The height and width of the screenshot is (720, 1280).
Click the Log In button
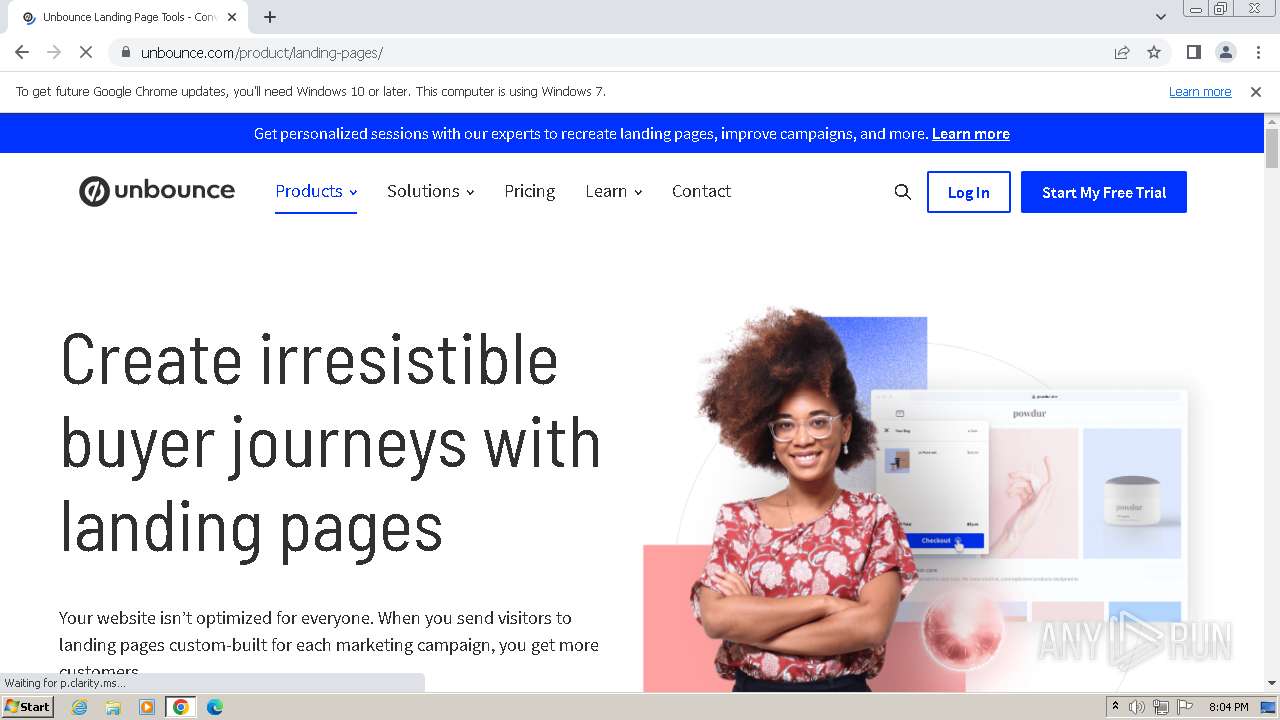968,192
